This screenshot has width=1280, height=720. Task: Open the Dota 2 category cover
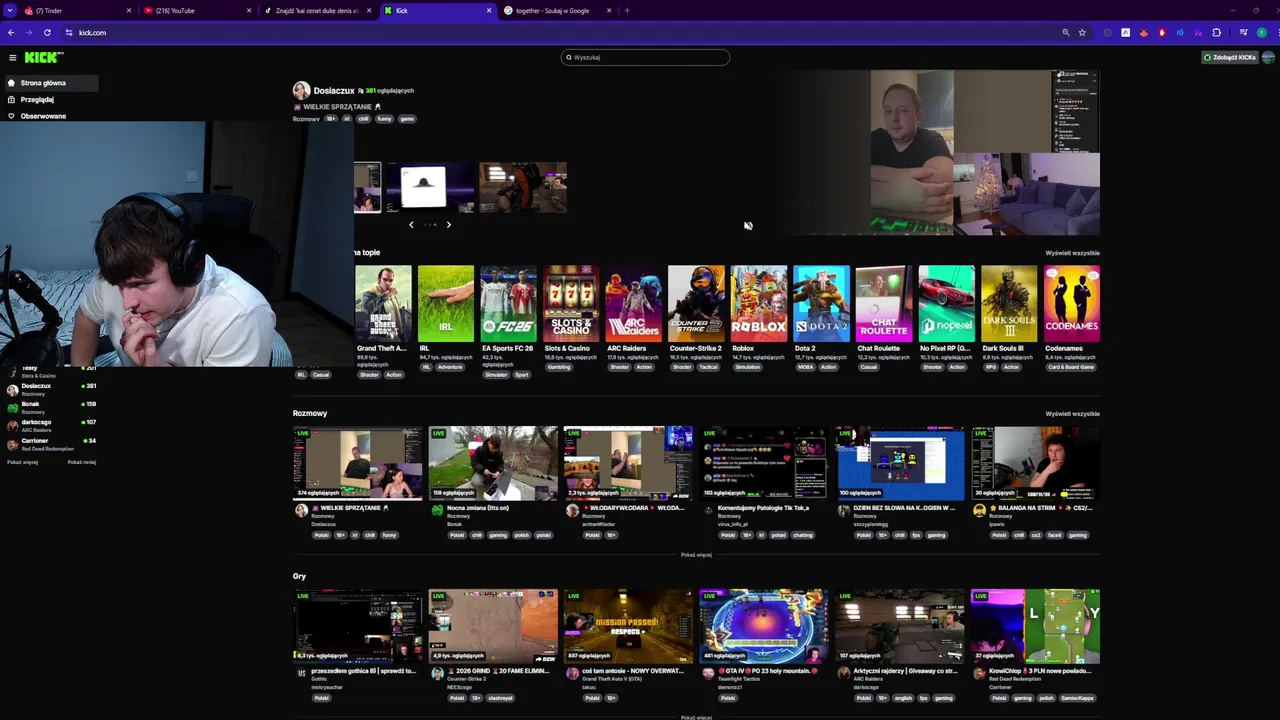(x=821, y=304)
